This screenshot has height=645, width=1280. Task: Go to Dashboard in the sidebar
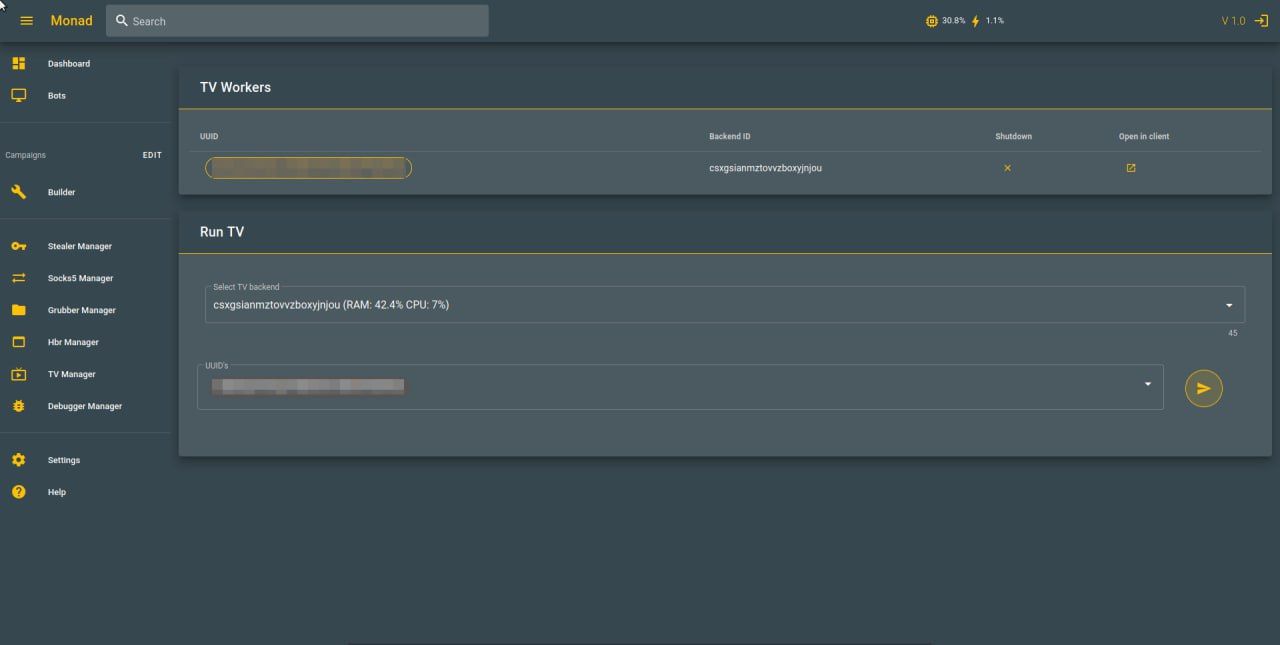pyautogui.click(x=69, y=64)
